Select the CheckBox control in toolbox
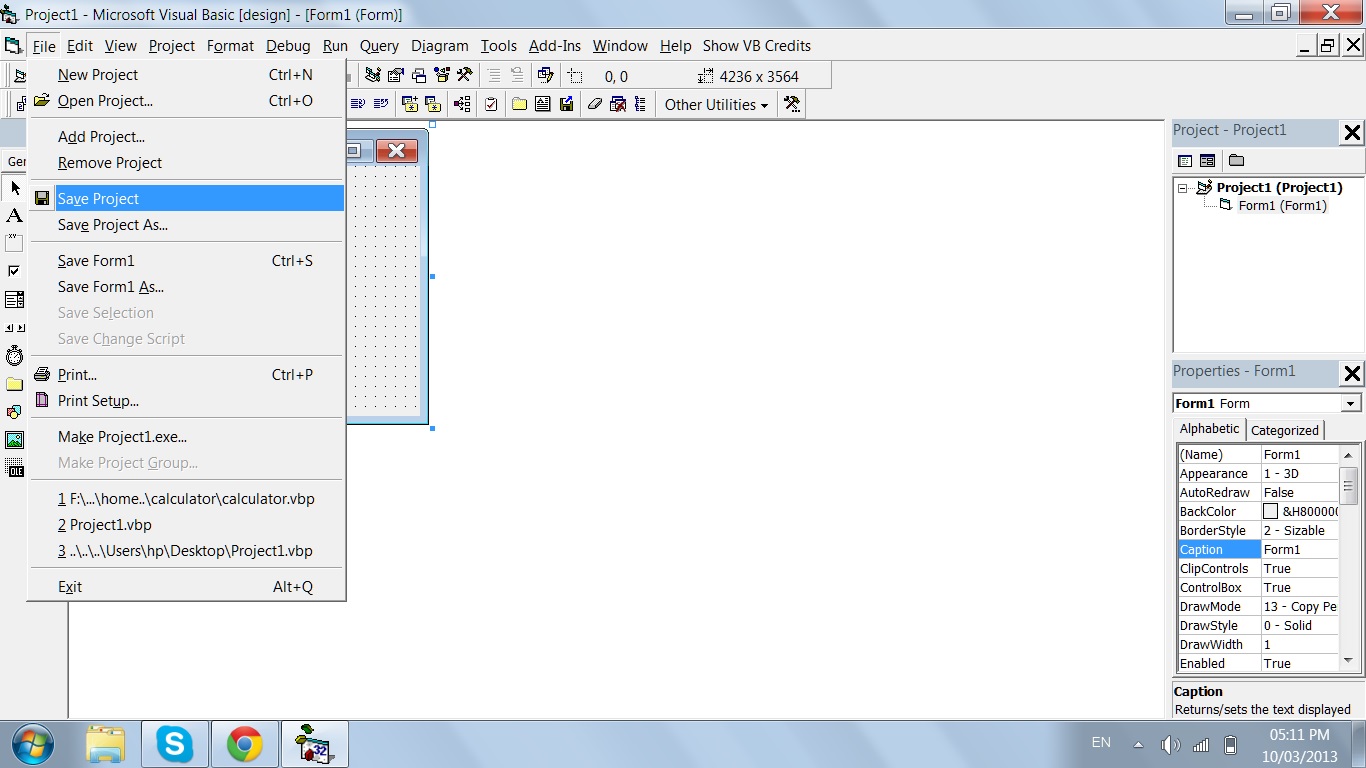This screenshot has width=1366, height=768. pos(14,271)
